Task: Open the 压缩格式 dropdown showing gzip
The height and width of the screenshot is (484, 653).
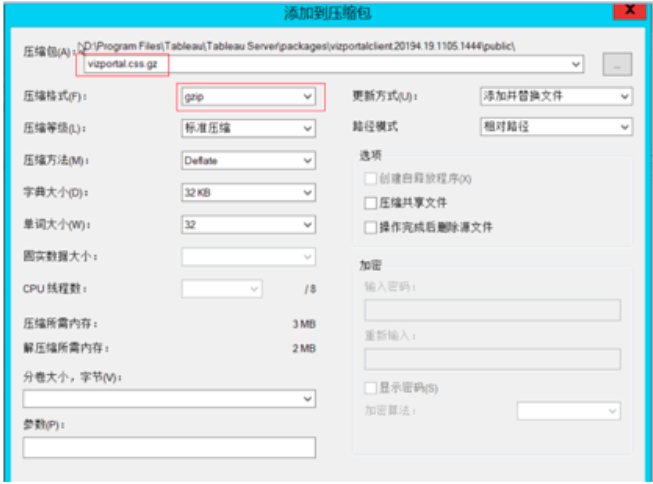Action: click(248, 96)
